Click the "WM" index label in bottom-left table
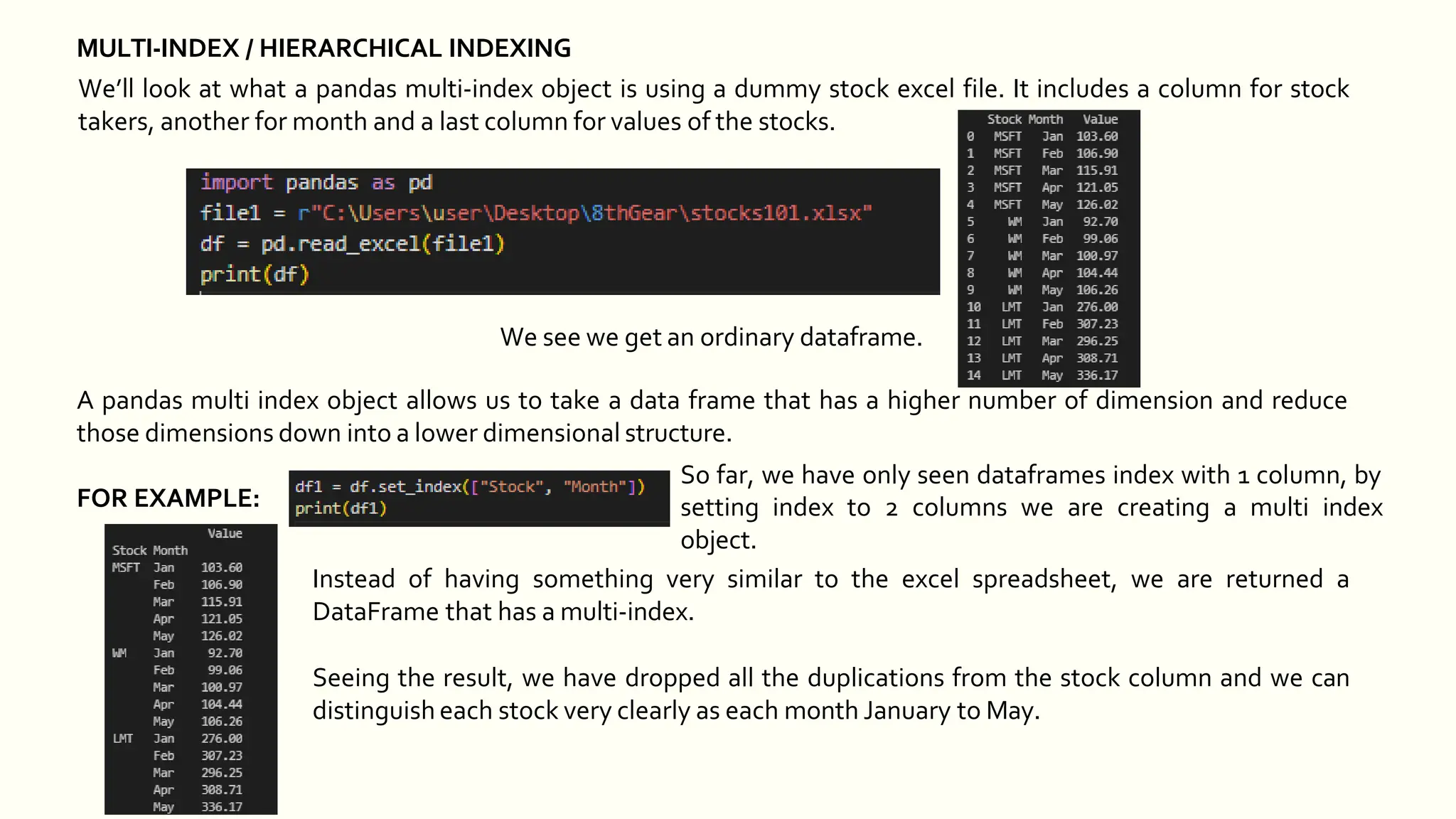1456x819 pixels. pyautogui.click(x=119, y=653)
